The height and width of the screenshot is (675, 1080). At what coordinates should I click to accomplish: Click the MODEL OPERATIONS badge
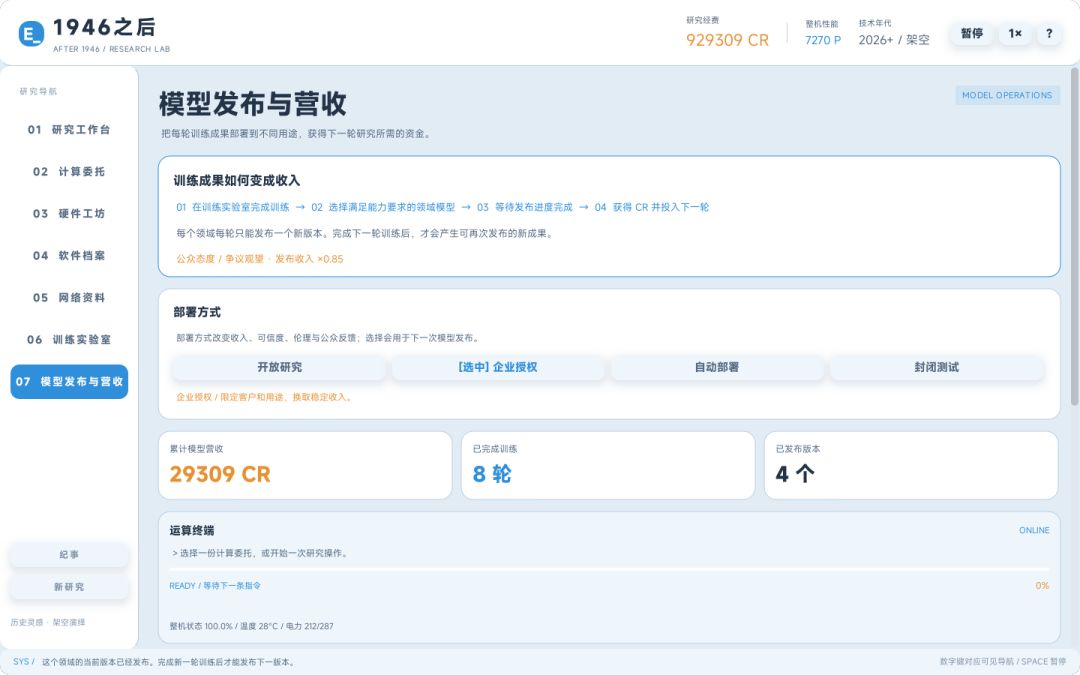pyautogui.click(x=1007, y=95)
